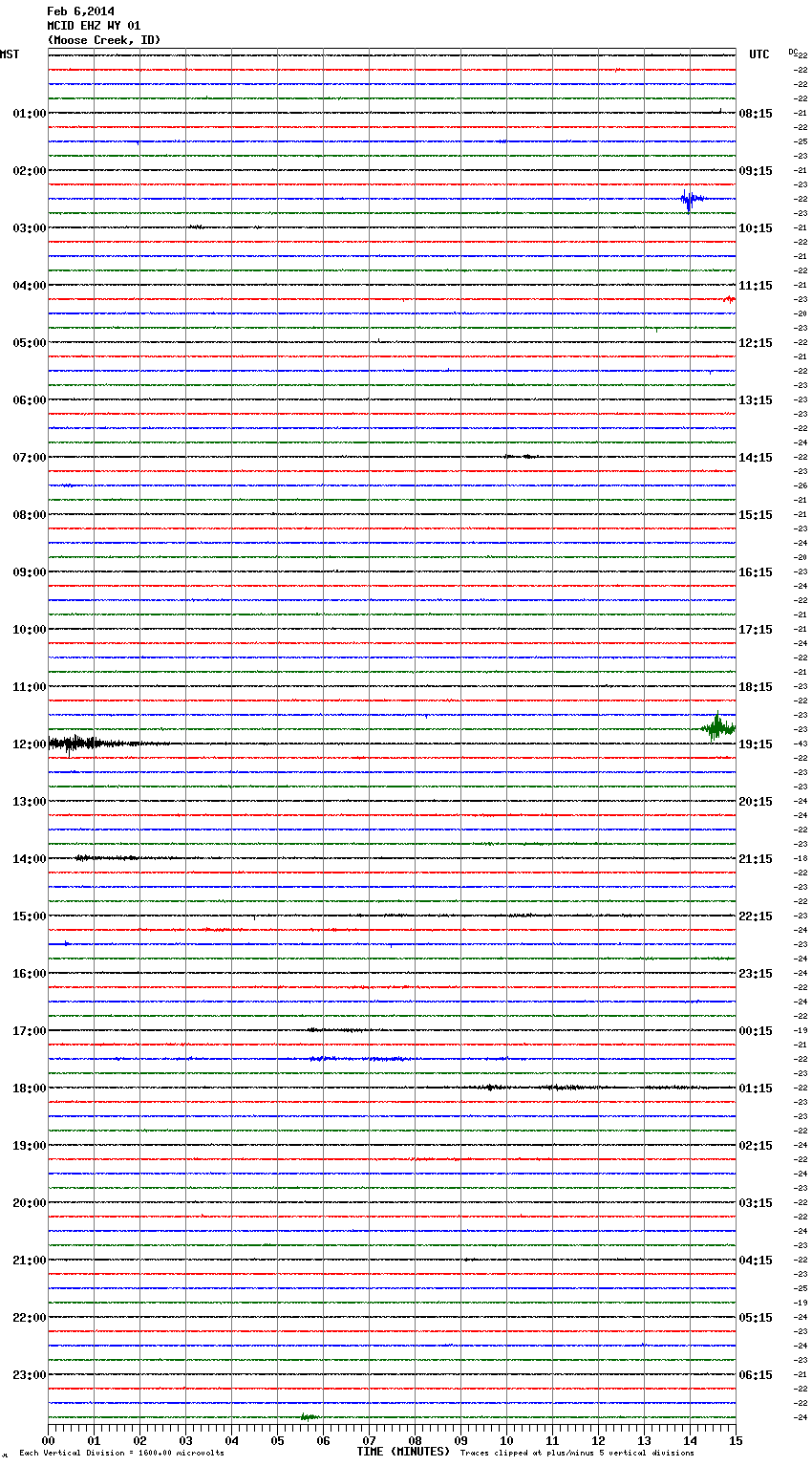Click the "22:00" MST hour label
Screen dimensions: 812x1466
(30, 1318)
